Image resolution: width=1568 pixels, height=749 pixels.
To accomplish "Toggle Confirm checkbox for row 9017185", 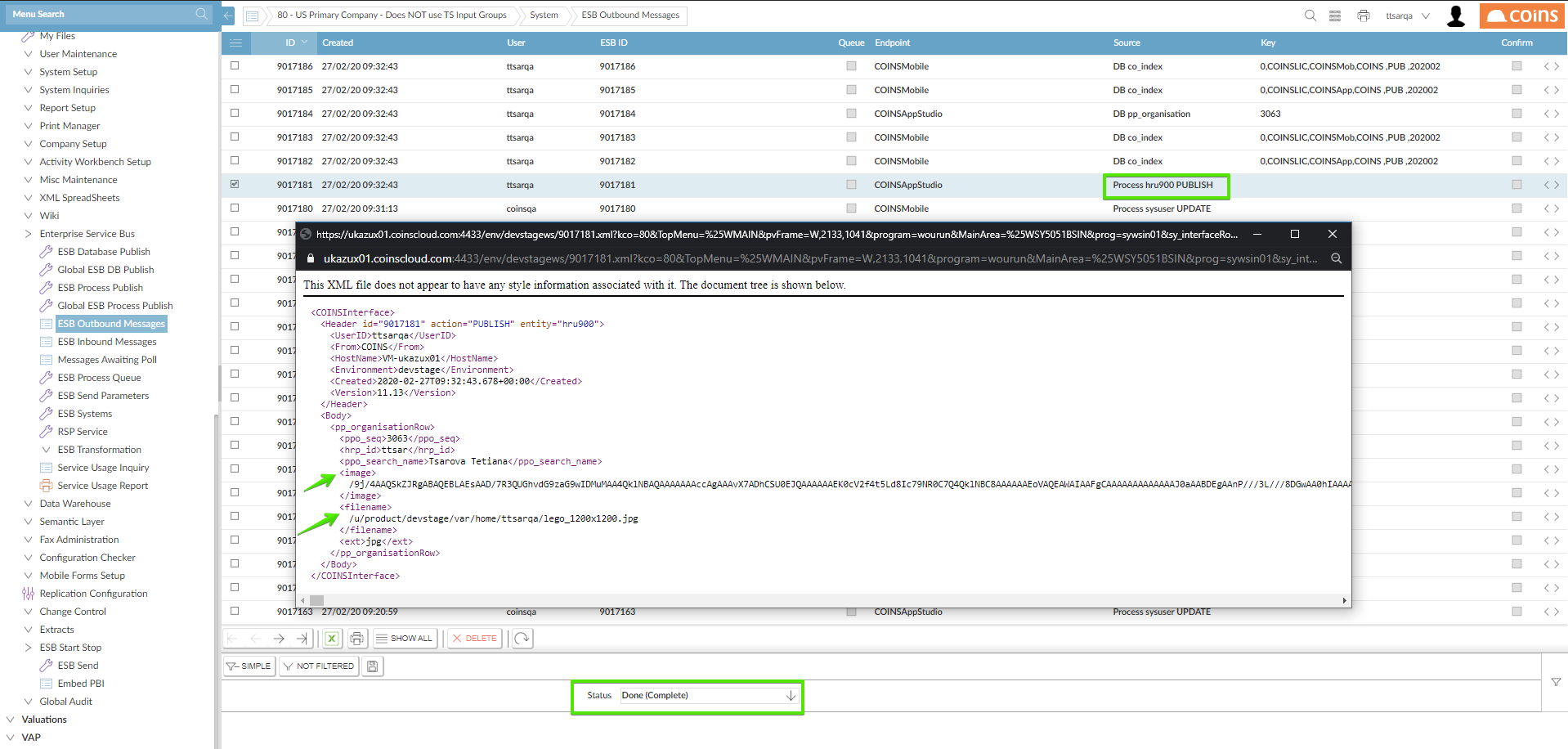I will coord(1516,89).
